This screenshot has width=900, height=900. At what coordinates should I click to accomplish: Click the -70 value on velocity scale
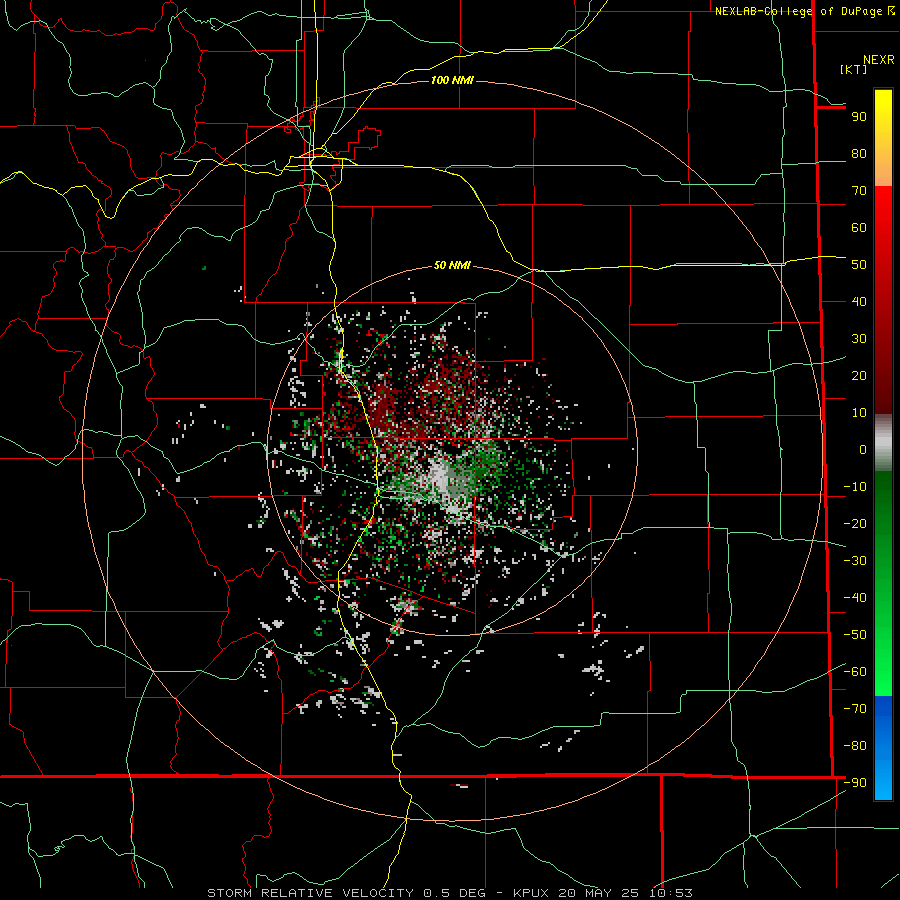tap(855, 709)
